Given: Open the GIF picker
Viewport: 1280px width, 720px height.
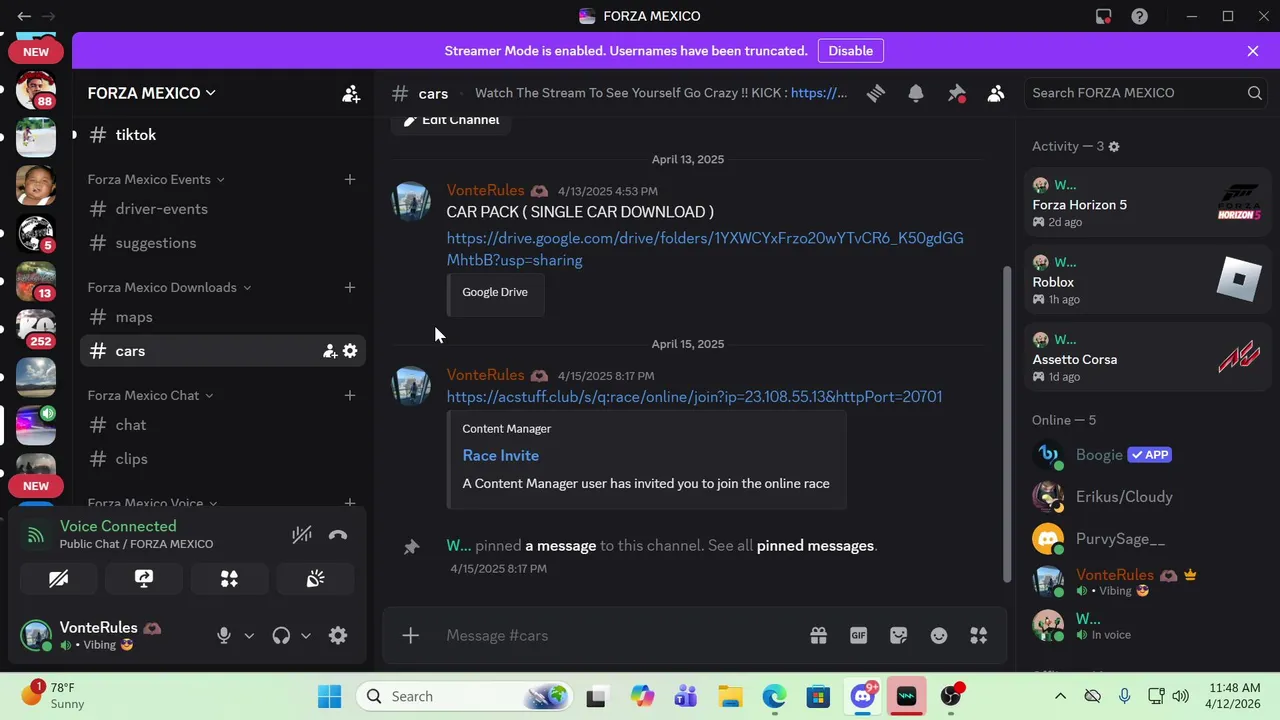Looking at the screenshot, I should (x=858, y=635).
